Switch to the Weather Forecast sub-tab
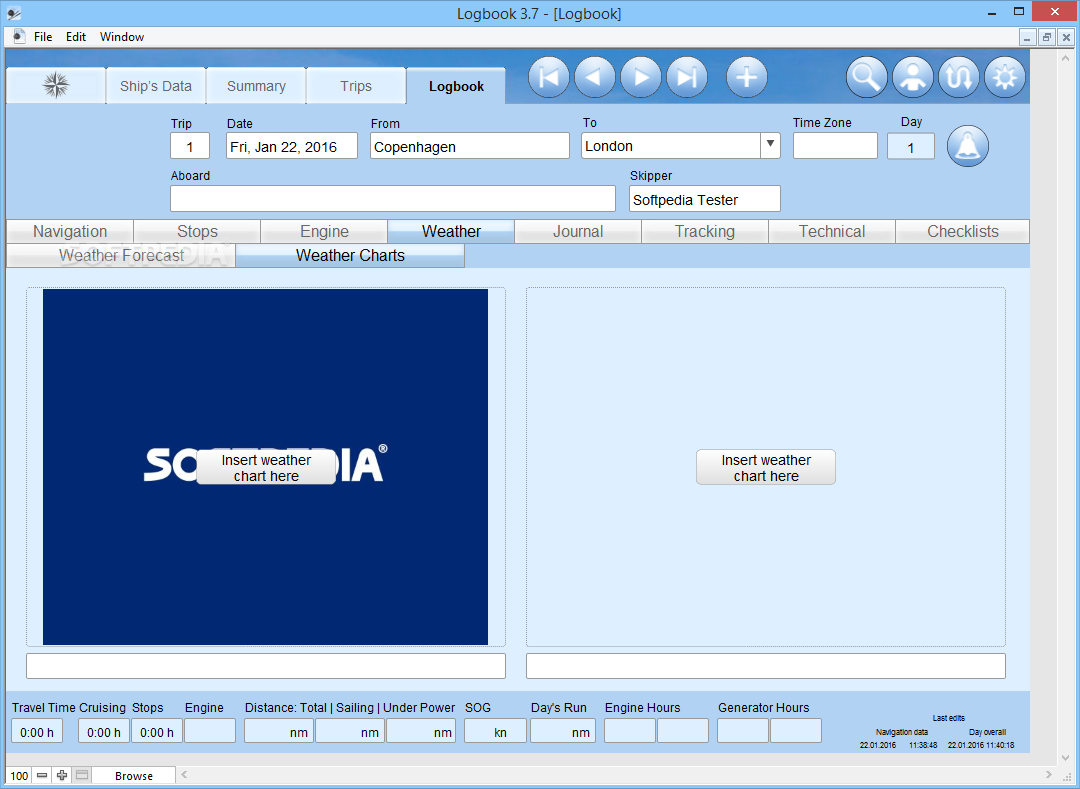Image resolution: width=1080 pixels, height=789 pixels. [121, 255]
